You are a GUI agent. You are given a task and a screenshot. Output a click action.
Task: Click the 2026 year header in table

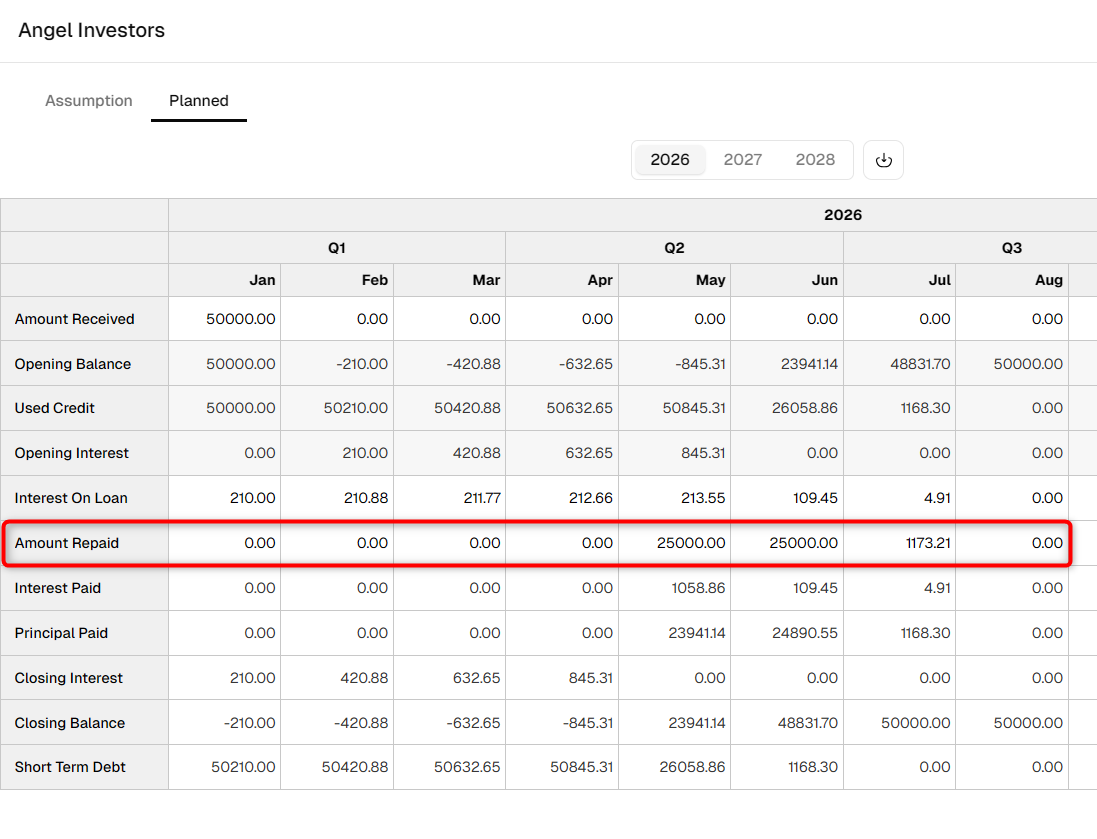coord(842,215)
